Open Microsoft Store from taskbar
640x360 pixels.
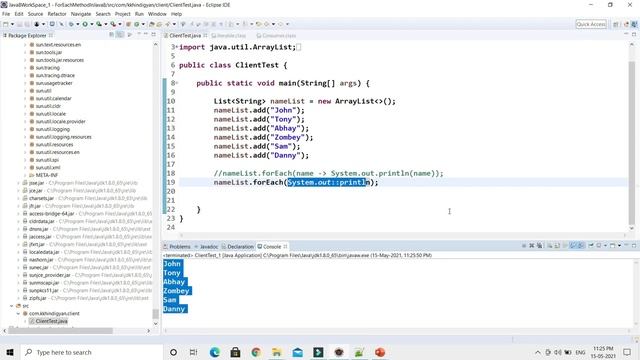click(x=236, y=352)
